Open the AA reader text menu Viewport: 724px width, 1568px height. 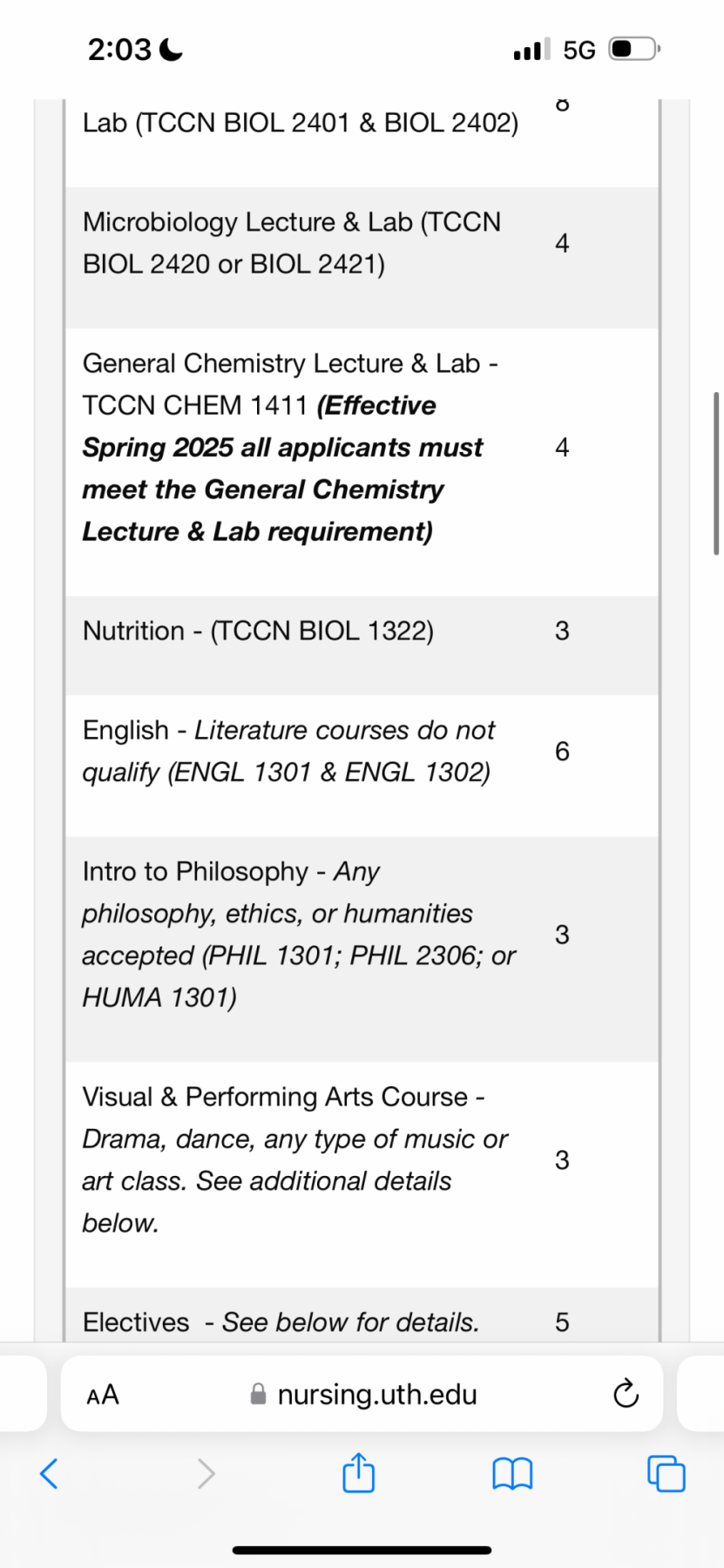[x=103, y=1395]
